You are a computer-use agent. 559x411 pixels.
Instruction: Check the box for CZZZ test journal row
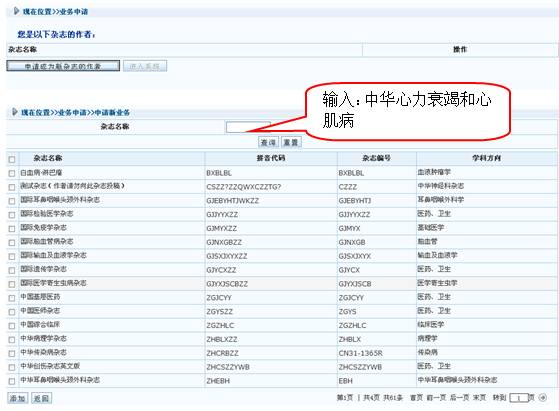pos(12,187)
